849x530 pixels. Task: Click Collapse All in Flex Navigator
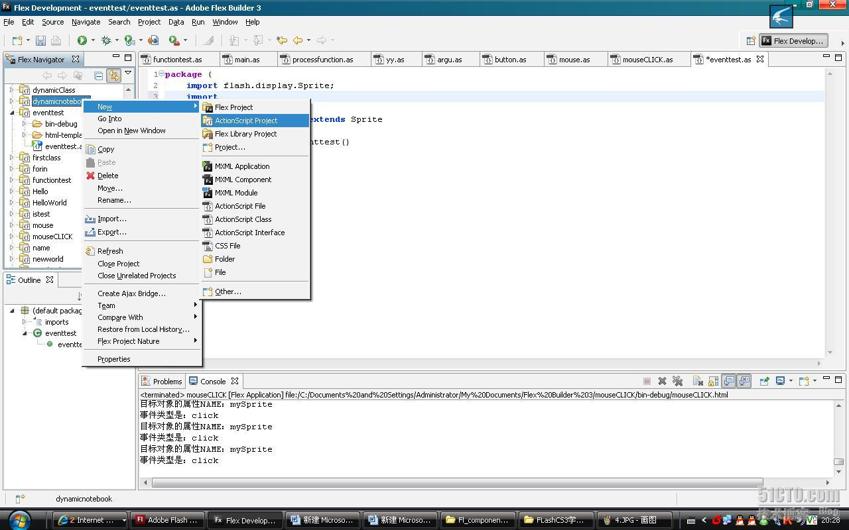(99, 75)
